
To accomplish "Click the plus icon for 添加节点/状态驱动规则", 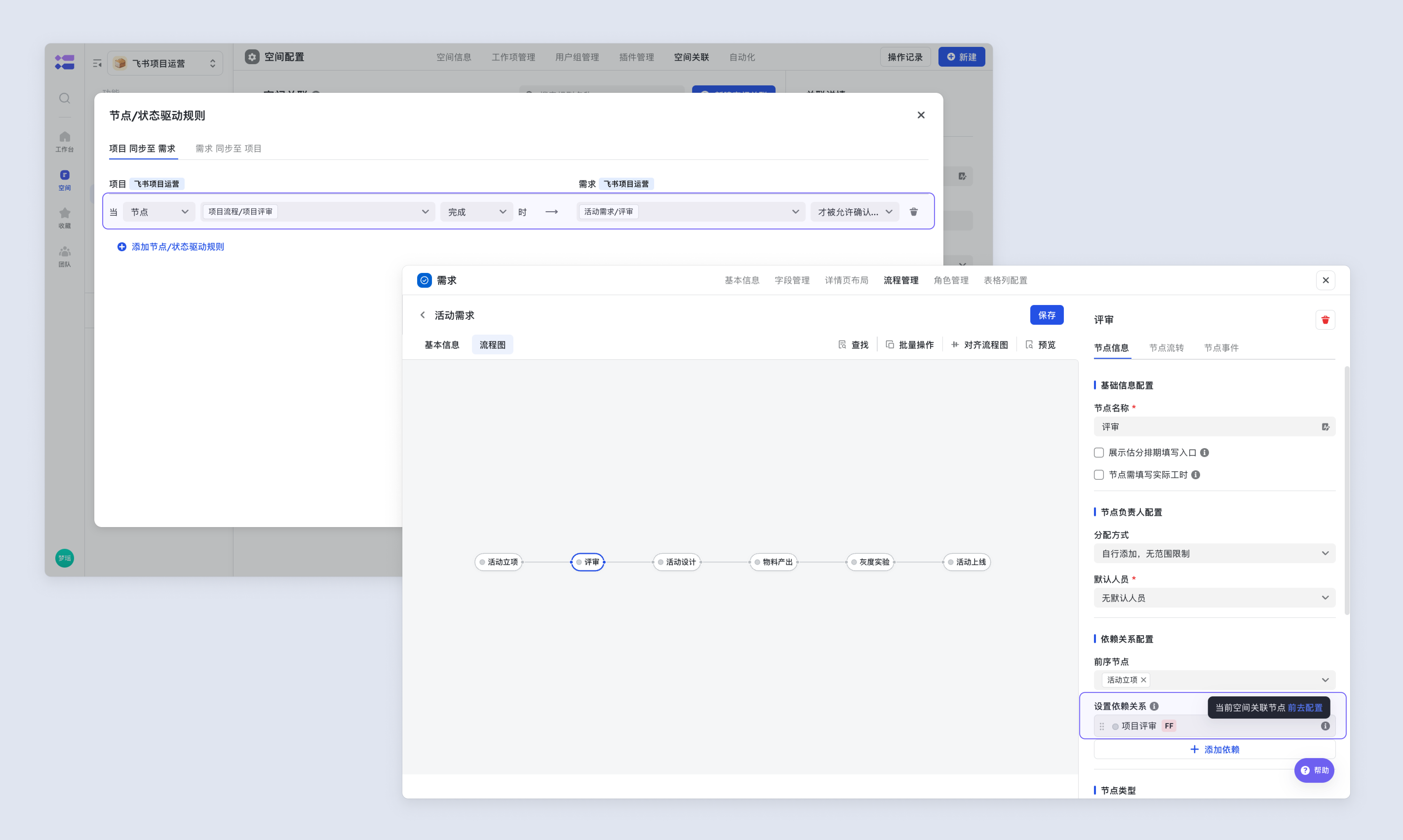I will coord(121,247).
